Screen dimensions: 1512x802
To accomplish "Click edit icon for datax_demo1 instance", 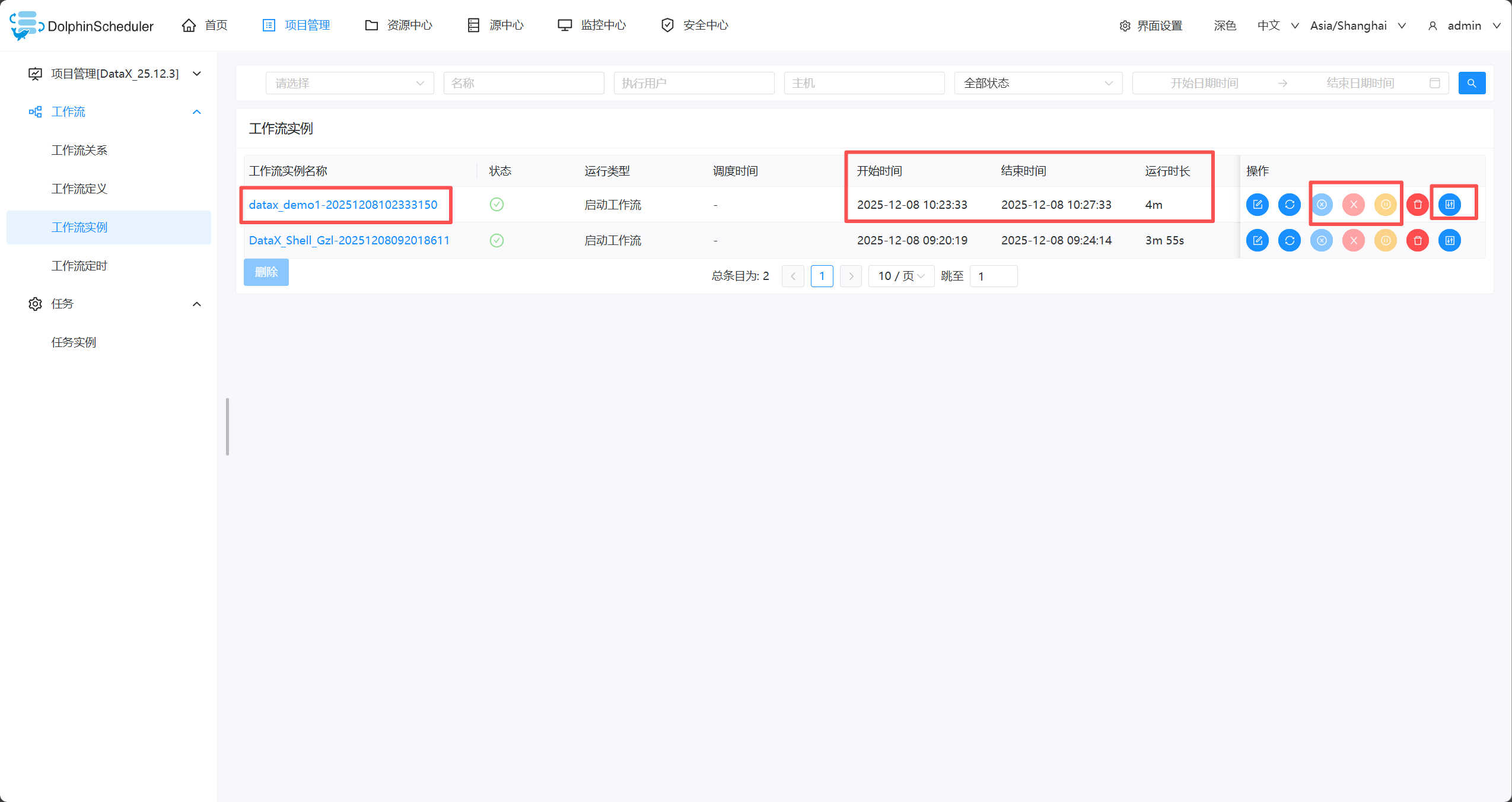I will (x=1257, y=205).
